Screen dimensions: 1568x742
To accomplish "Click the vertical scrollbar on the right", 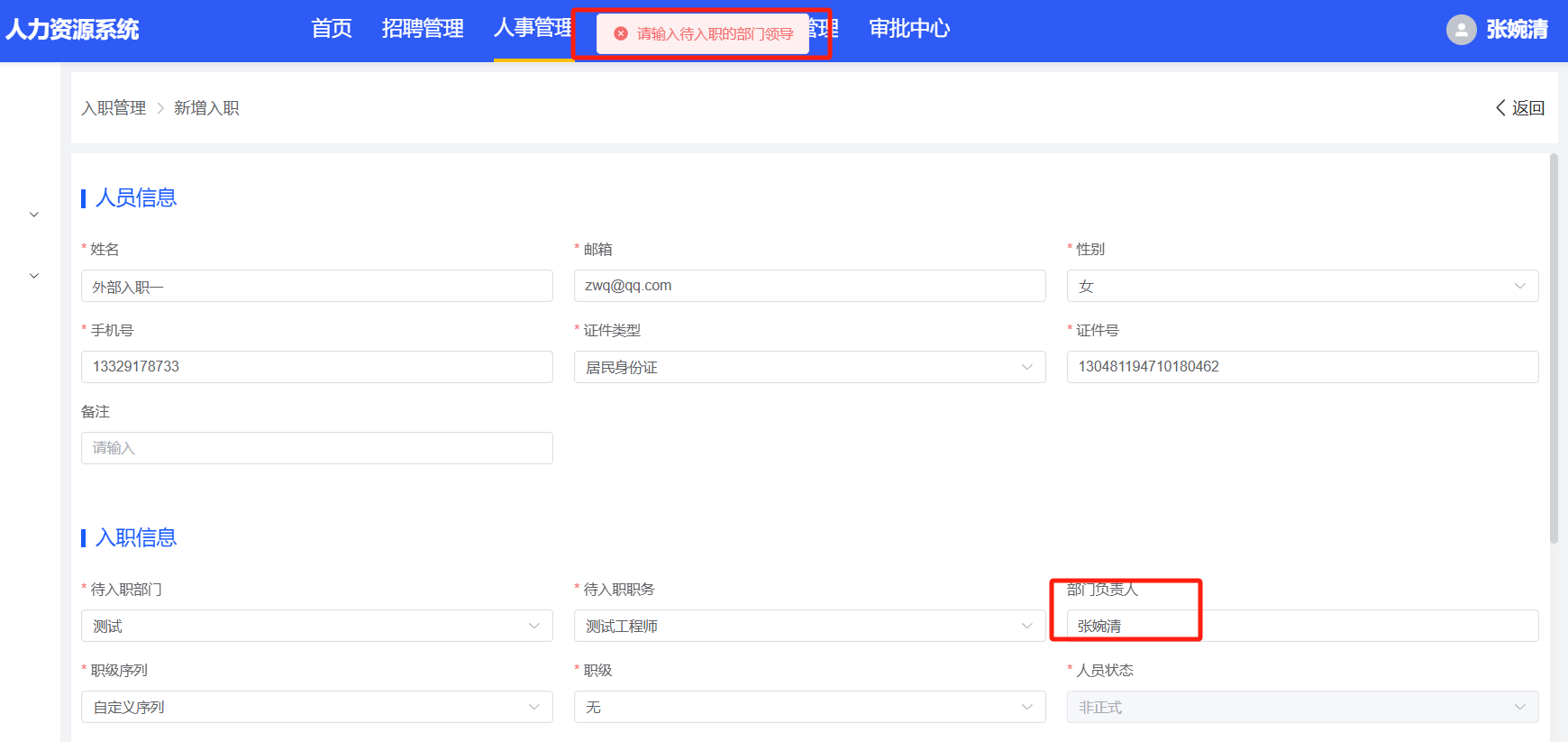I will 1554,350.
